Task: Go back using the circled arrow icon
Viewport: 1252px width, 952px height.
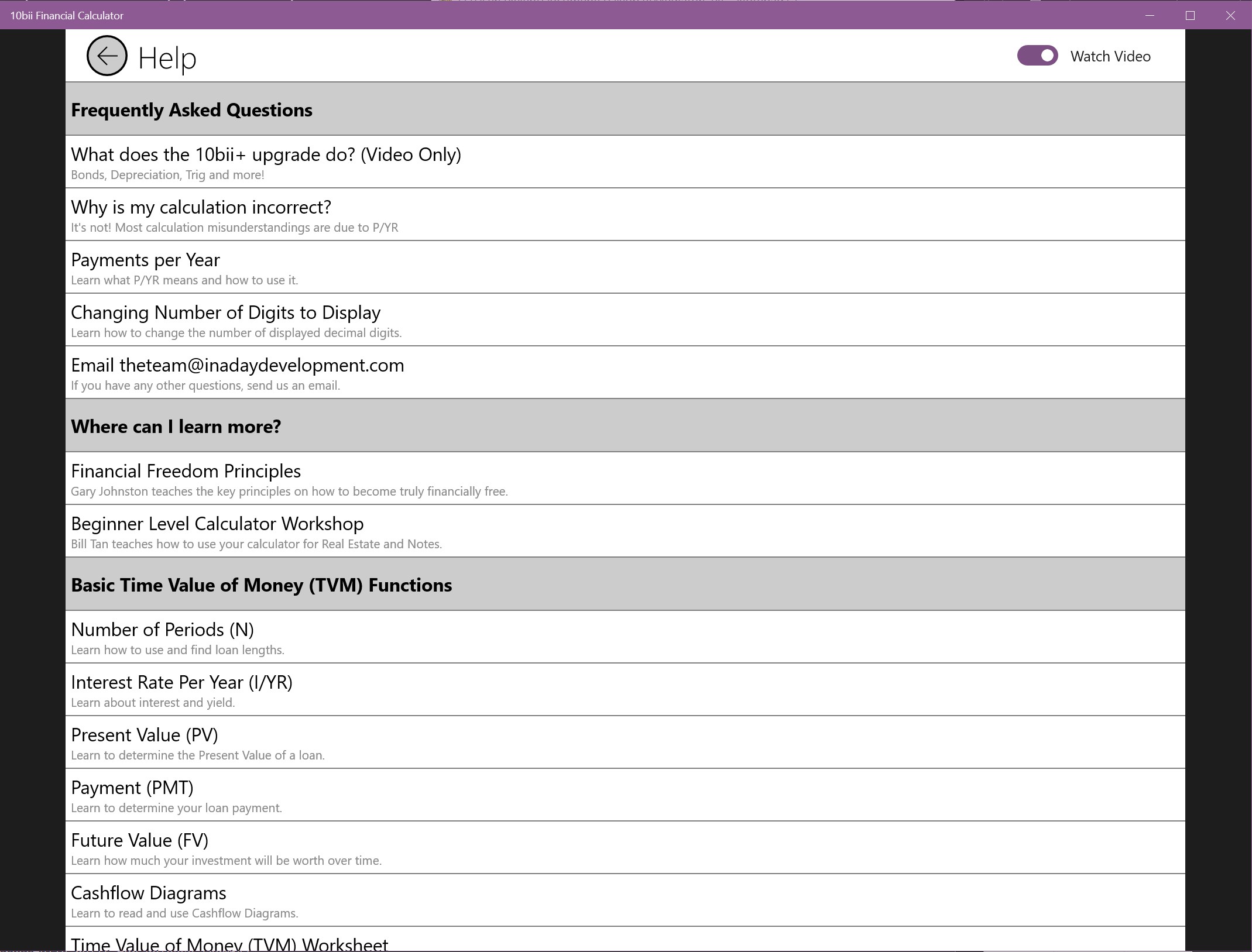Action: click(107, 56)
